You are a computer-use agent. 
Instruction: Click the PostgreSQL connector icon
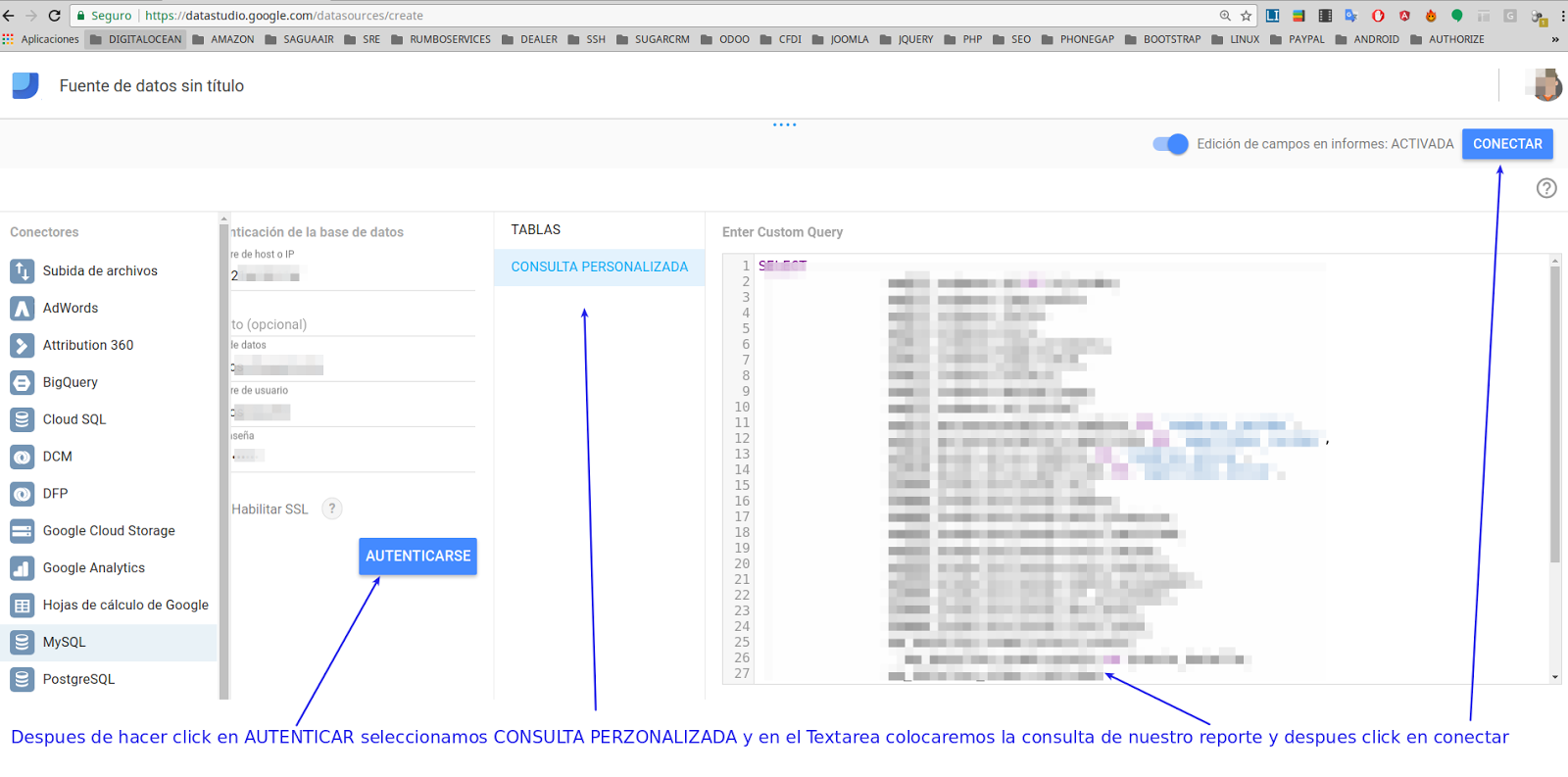[22, 679]
